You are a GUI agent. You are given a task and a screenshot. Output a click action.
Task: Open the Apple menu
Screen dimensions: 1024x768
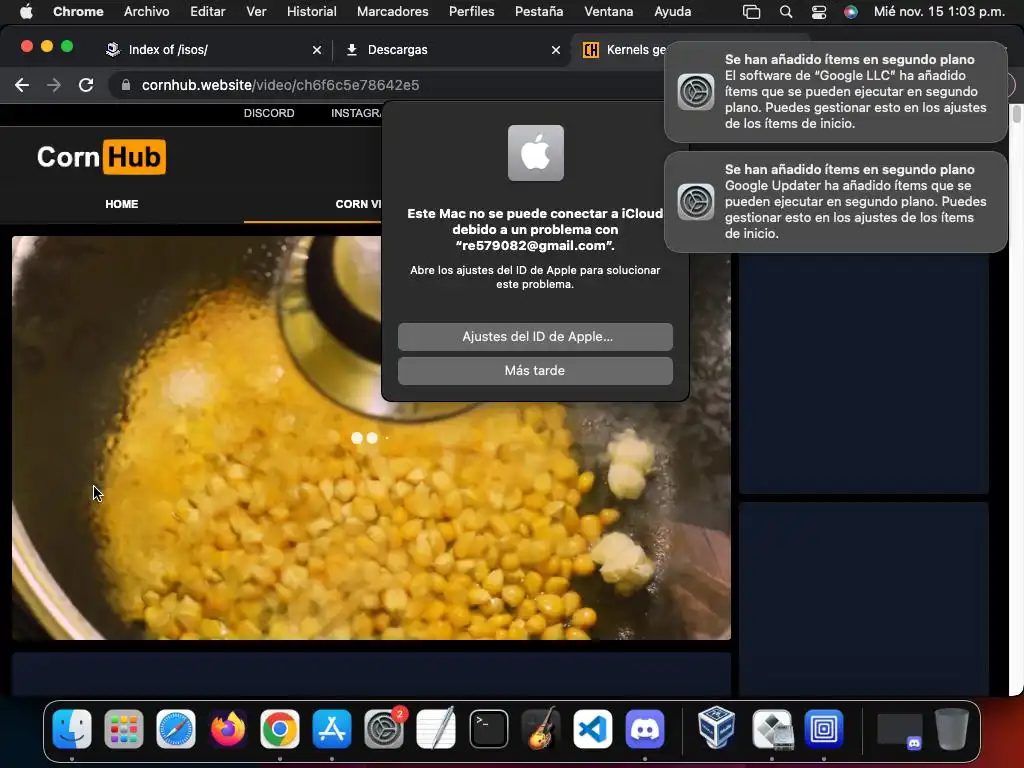[x=26, y=11]
